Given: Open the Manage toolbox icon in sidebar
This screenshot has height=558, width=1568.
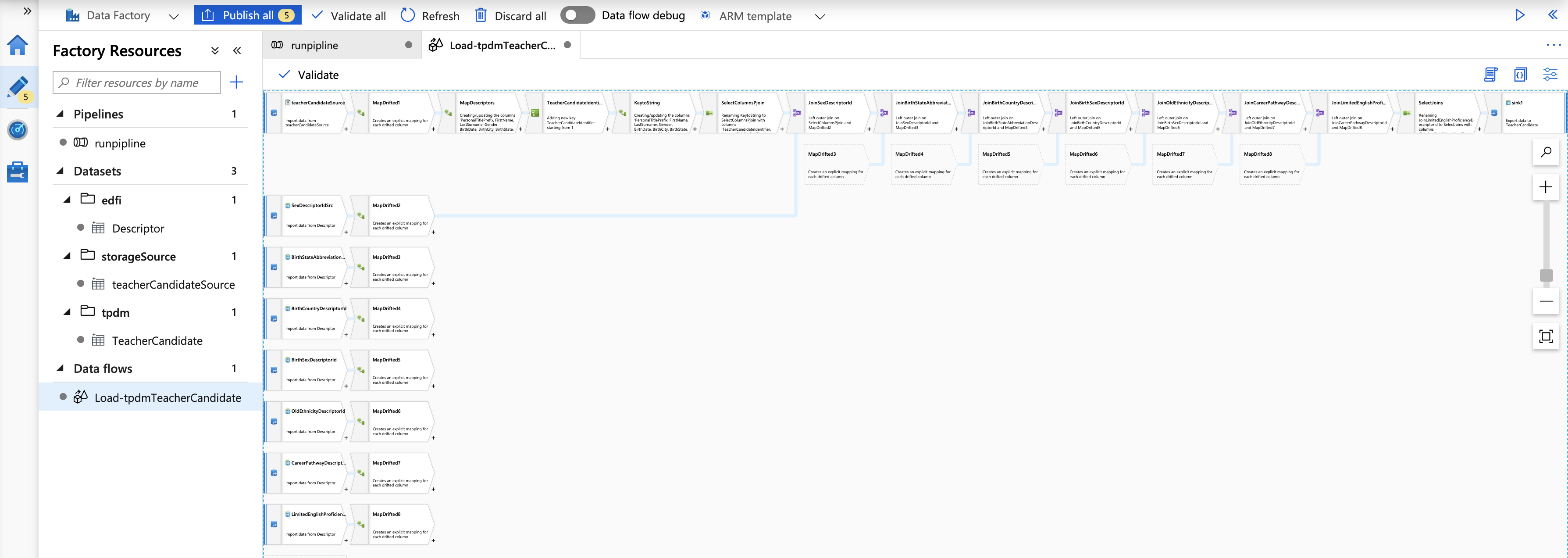Looking at the screenshot, I should coord(17,172).
